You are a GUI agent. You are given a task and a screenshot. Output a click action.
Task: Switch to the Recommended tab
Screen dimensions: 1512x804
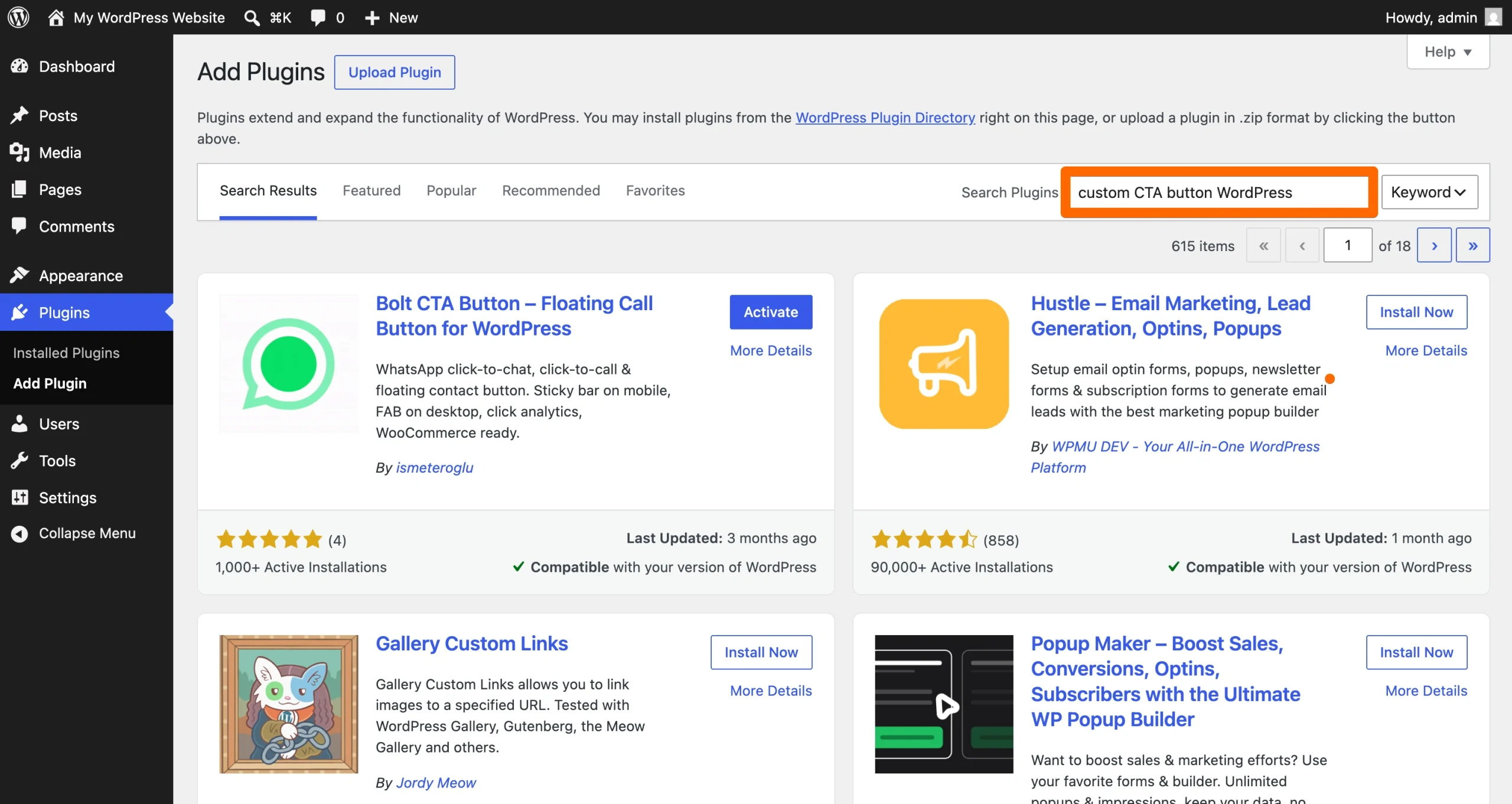pos(551,190)
